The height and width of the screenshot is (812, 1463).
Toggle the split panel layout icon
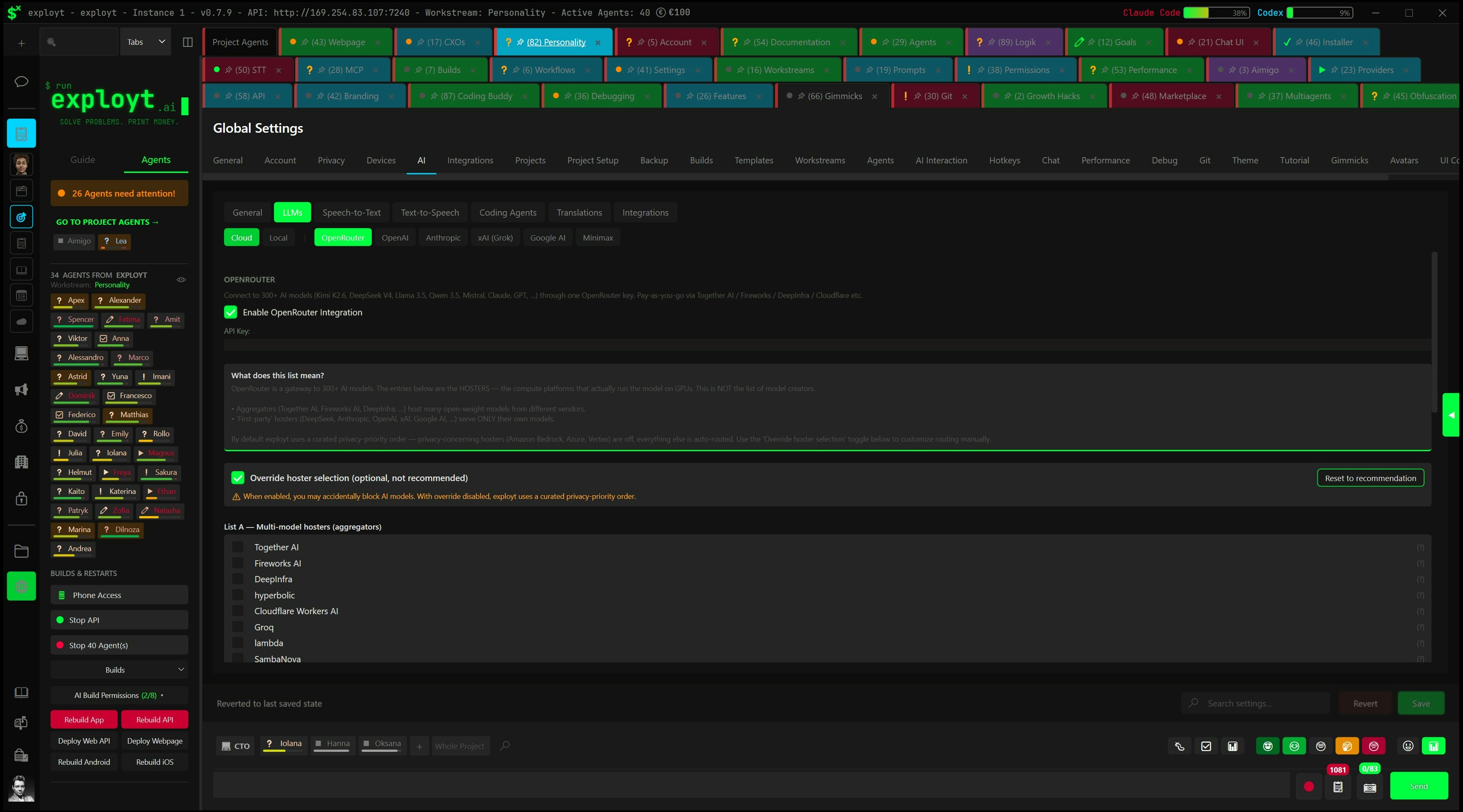(188, 42)
